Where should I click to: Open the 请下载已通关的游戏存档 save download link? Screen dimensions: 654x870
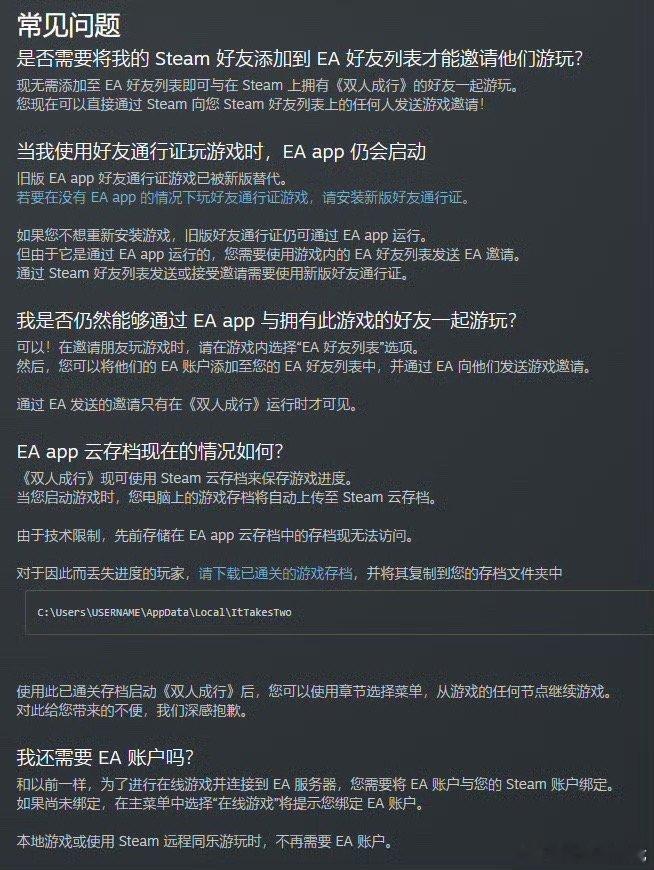pyautogui.click(x=276, y=573)
